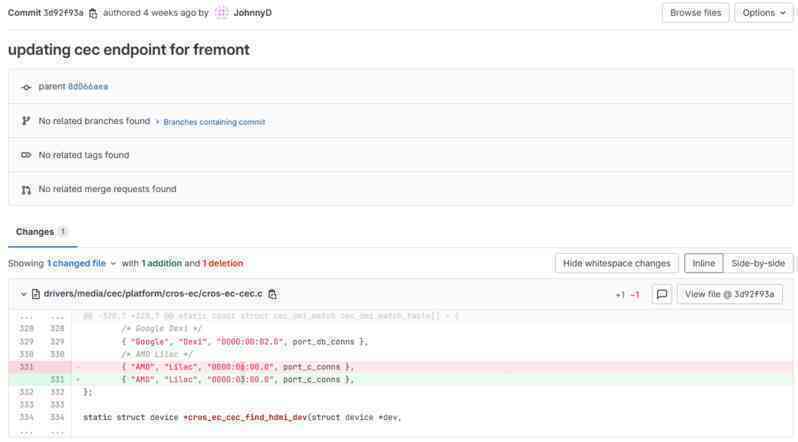798x442 pixels.
Task: Copy commit SHA 3d92f93a icon
Action: (x=93, y=13)
